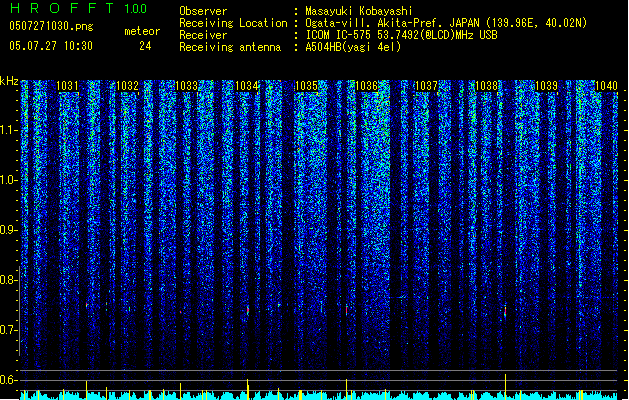Click the Observer label
Viewport: 629px width, 400px height.
[x=203, y=11]
